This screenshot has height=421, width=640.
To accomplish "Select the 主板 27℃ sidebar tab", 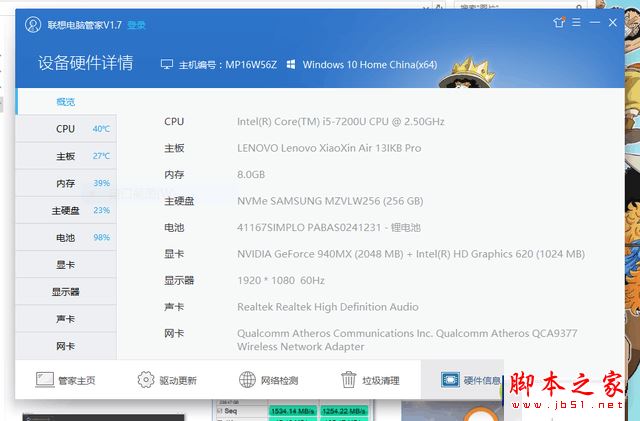I will [66, 156].
